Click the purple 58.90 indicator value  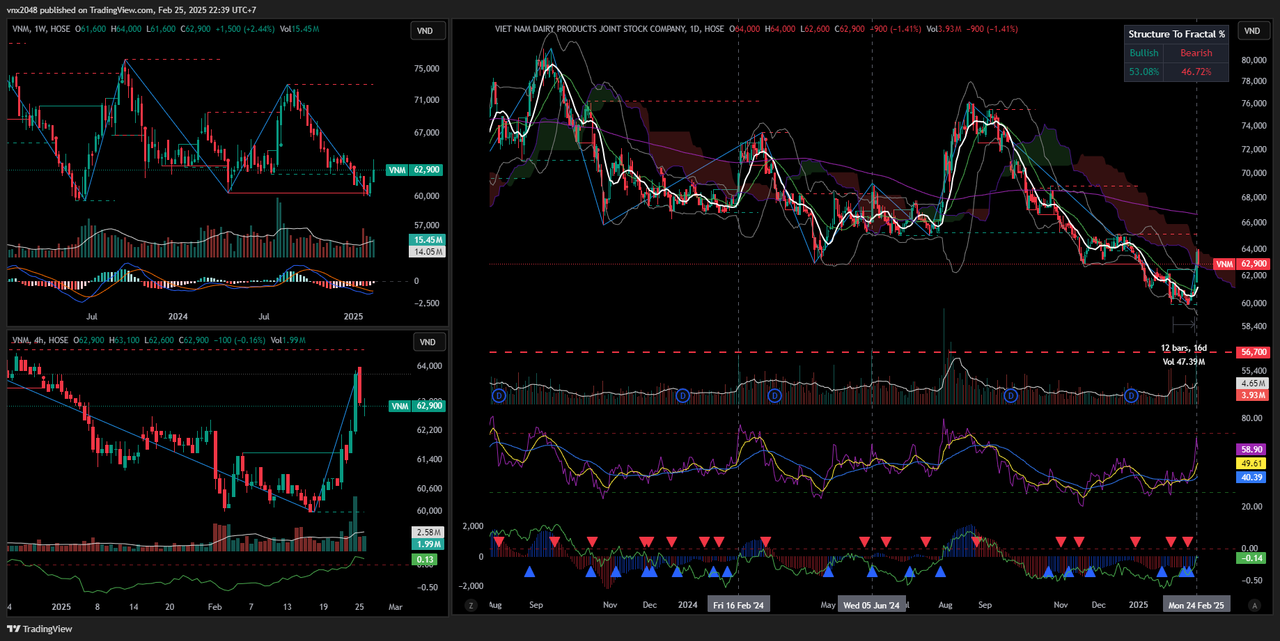tap(1252, 450)
